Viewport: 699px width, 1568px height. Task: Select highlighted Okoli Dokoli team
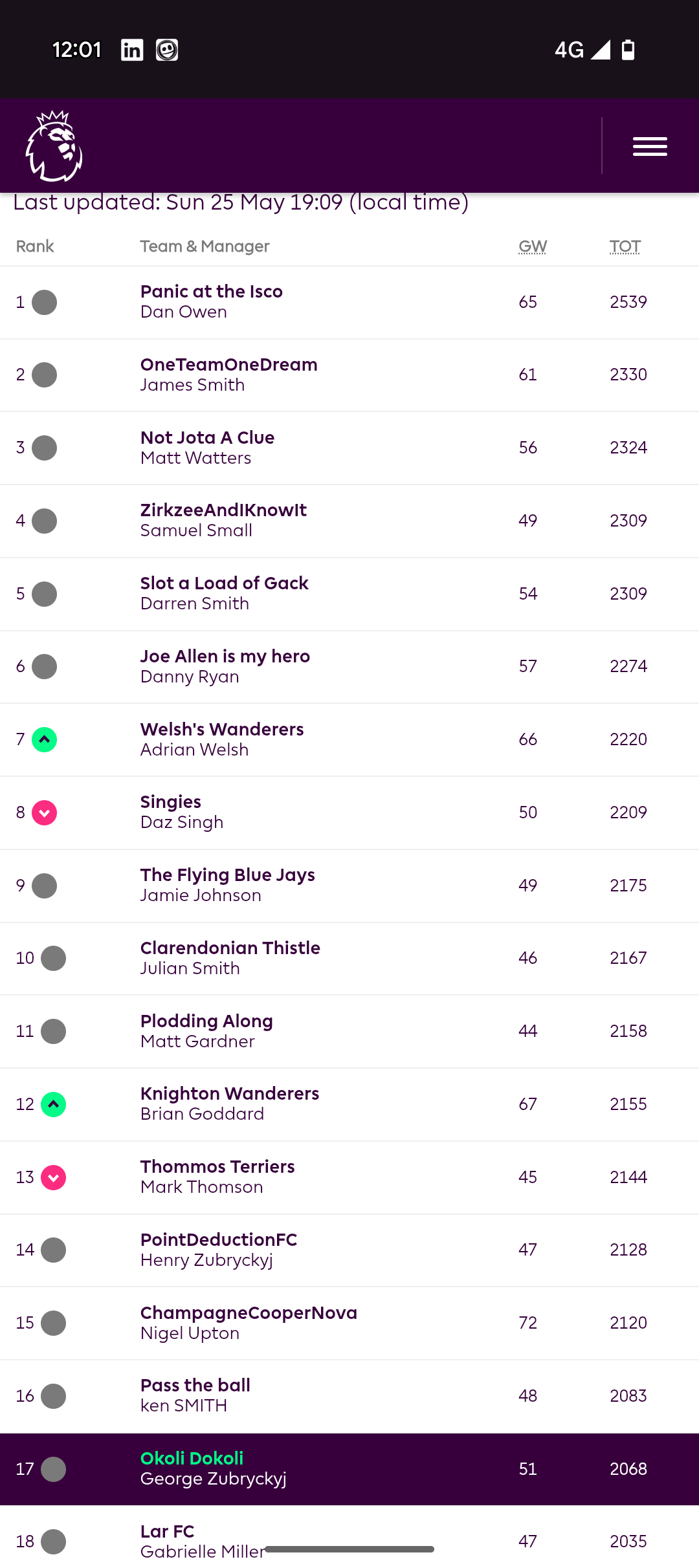192,1459
